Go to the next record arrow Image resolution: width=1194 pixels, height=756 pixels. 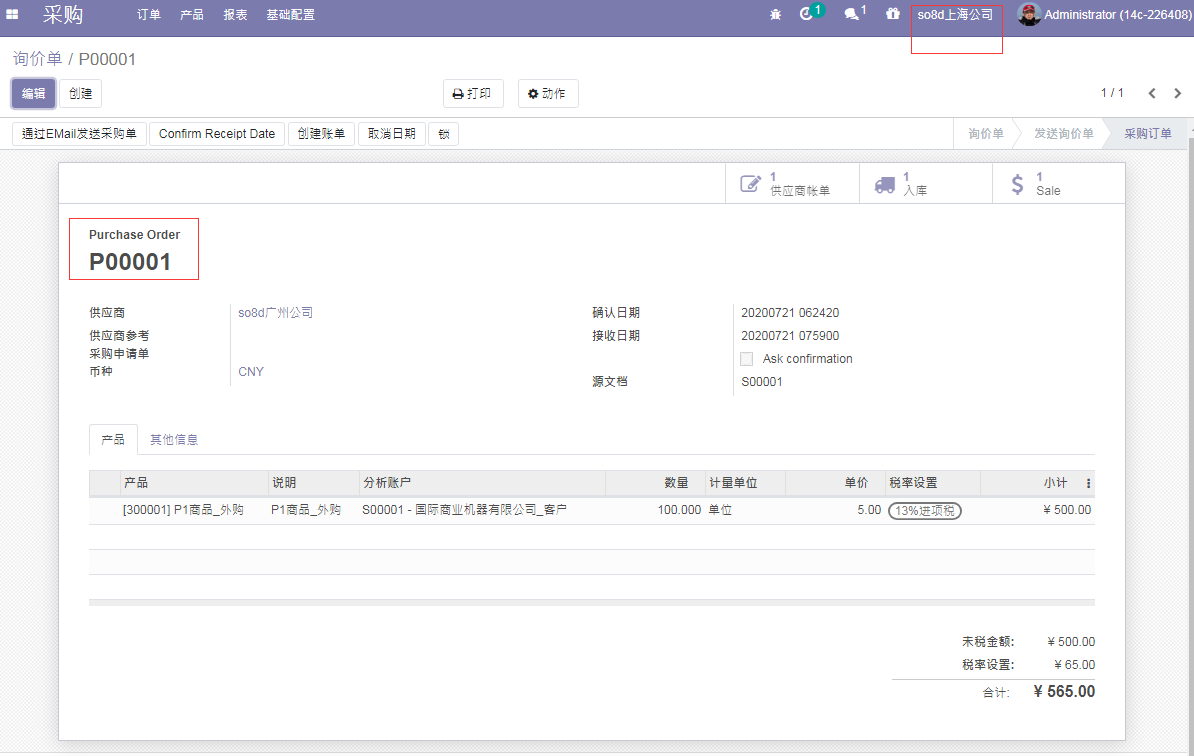coord(1177,93)
